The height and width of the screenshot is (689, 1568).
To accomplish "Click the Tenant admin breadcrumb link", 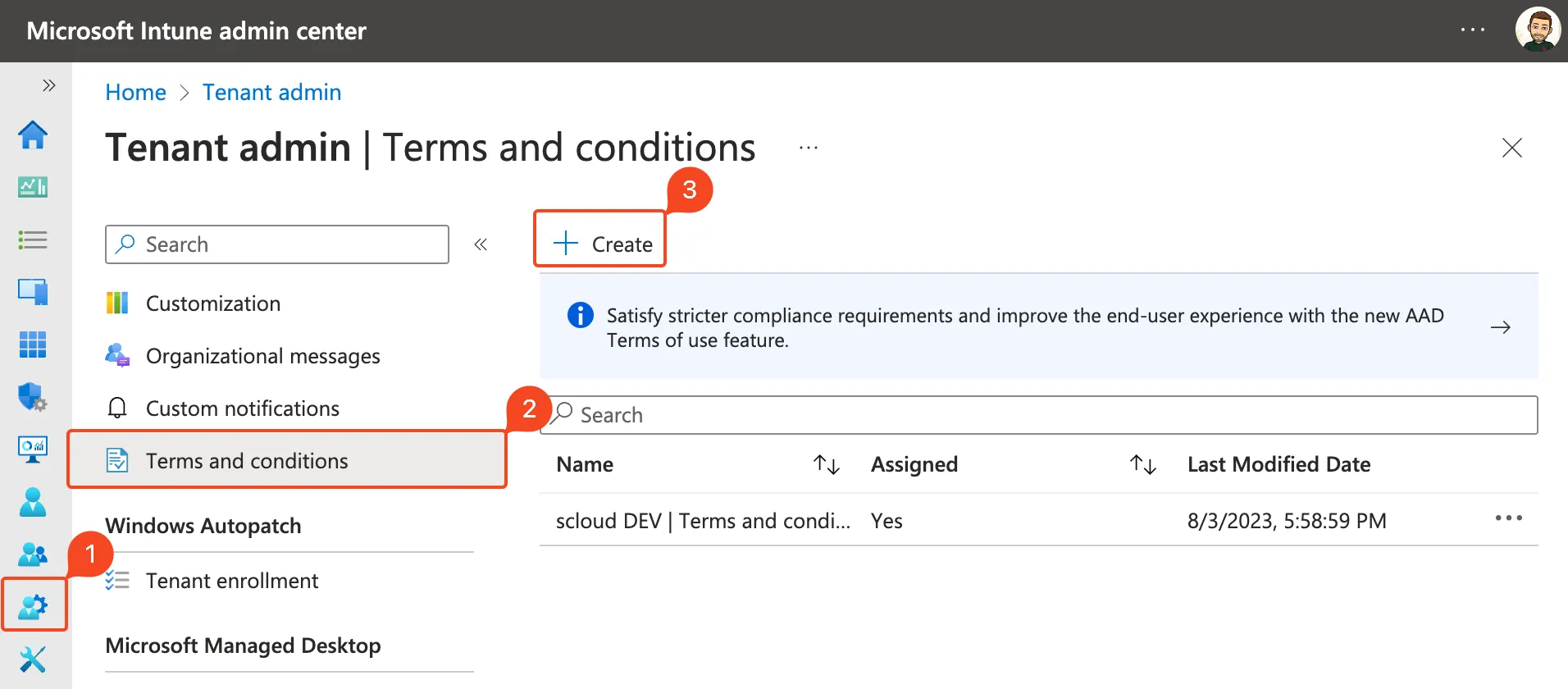I will [271, 92].
